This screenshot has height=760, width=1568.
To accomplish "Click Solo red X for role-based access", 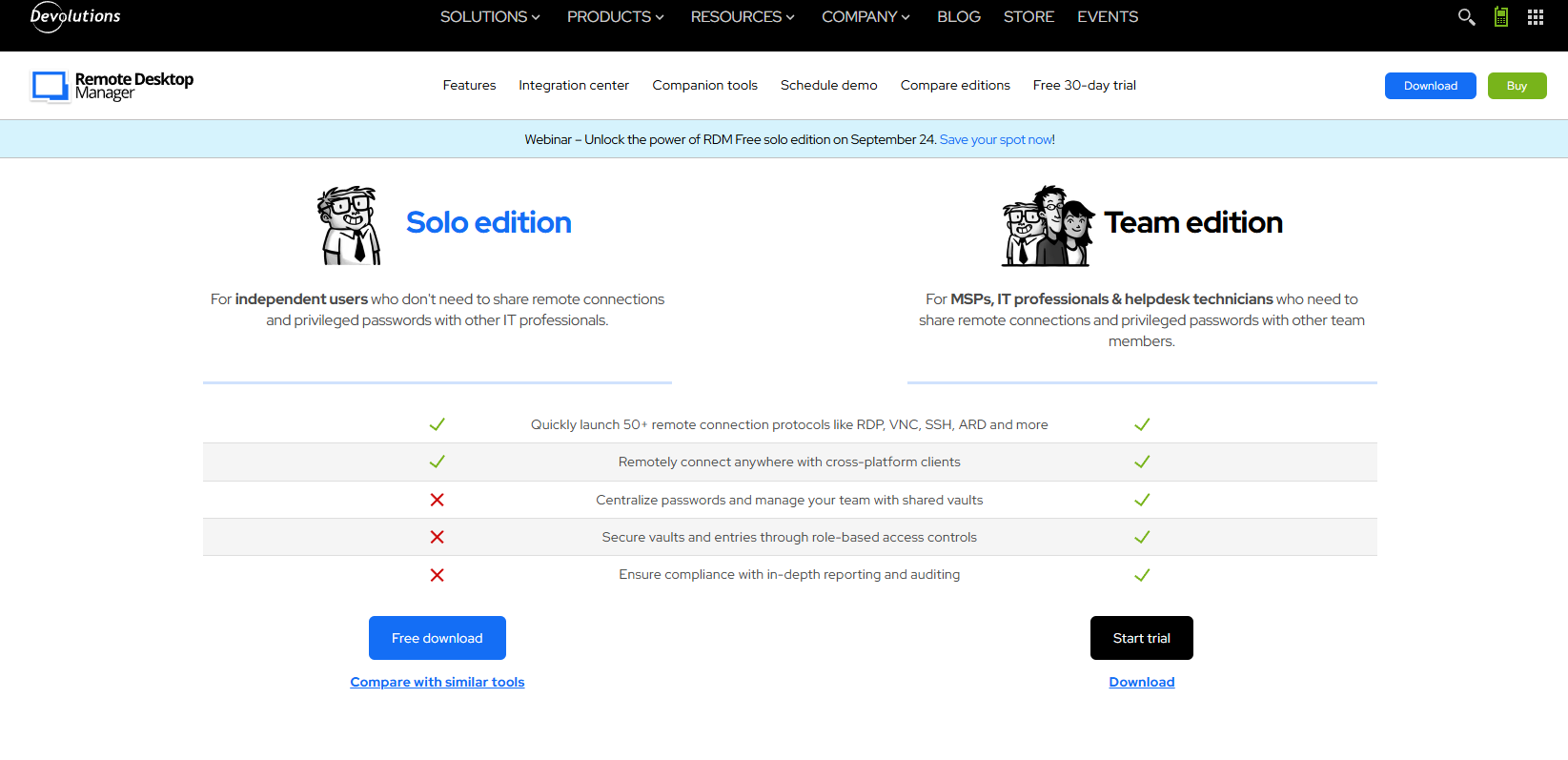I will (437, 537).
